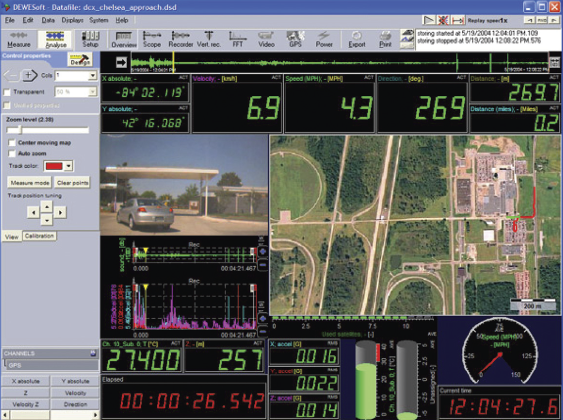Open the Overview display
Screen dimensions: 563x420
pos(124,39)
